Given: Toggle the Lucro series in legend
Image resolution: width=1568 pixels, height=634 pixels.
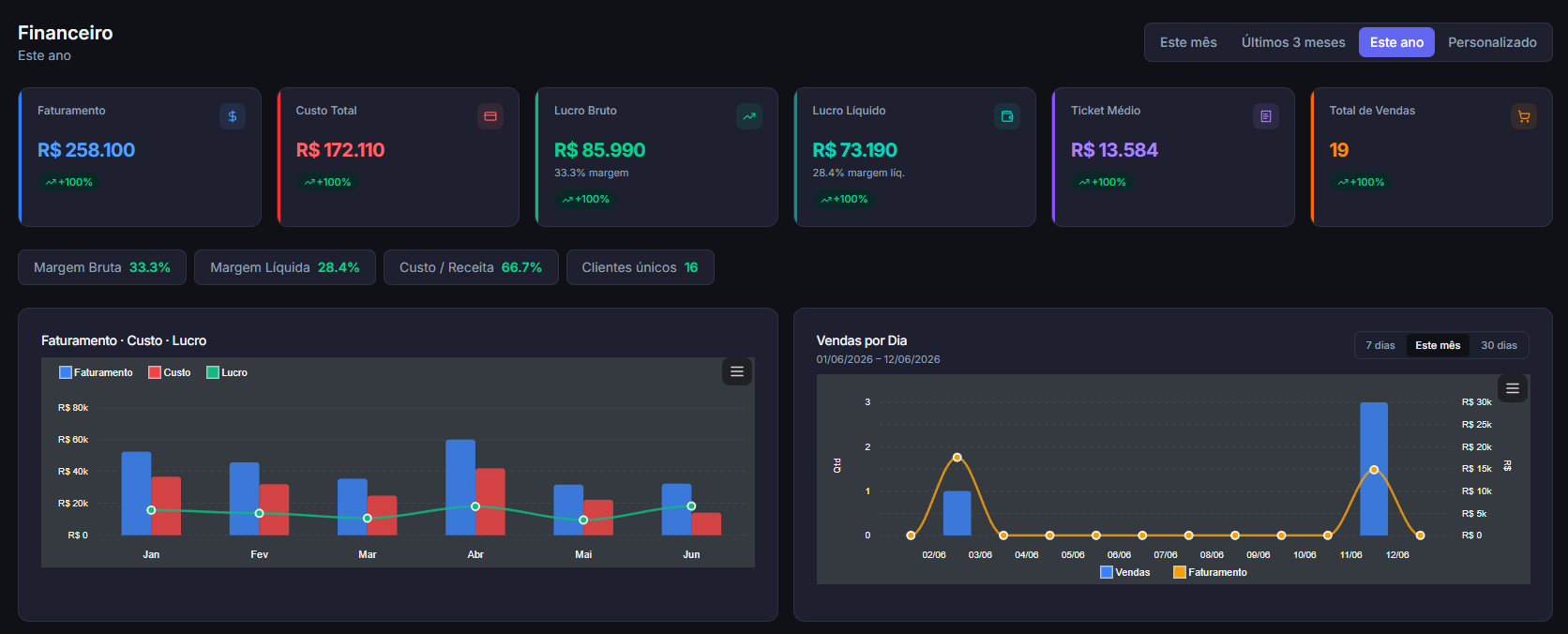Looking at the screenshot, I should click(x=227, y=372).
